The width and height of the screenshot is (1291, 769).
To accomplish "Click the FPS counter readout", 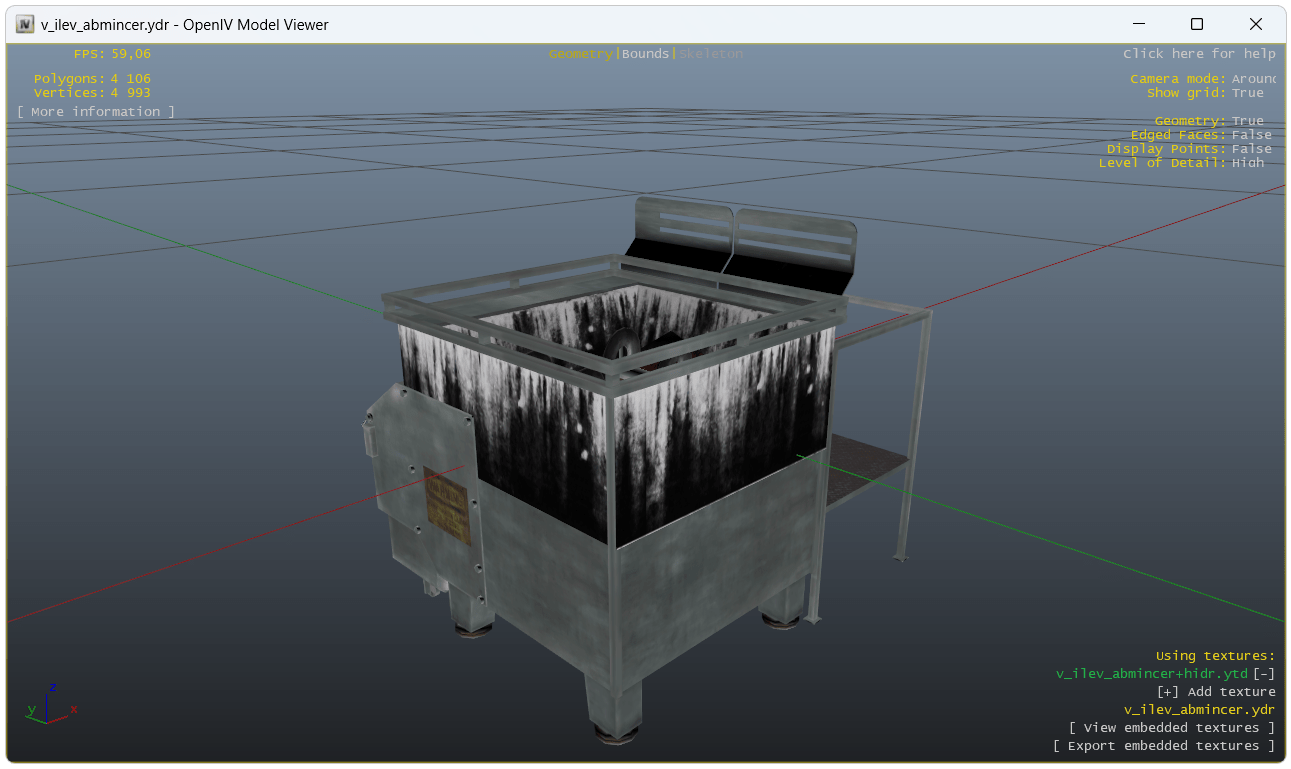I will tap(112, 54).
